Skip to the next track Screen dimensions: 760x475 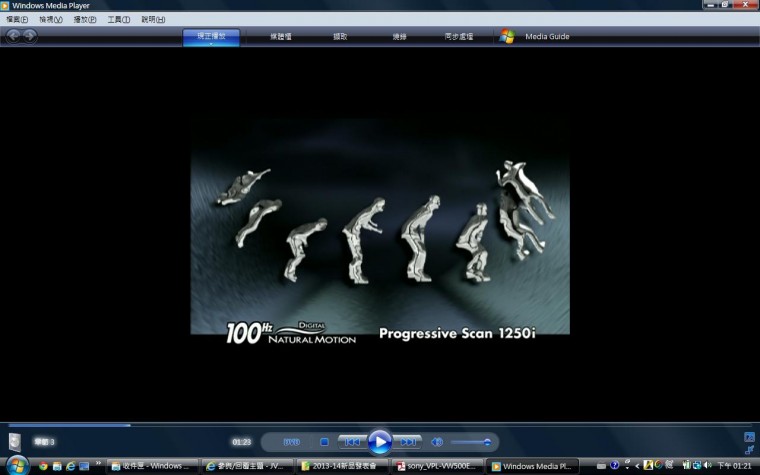pyautogui.click(x=408, y=441)
